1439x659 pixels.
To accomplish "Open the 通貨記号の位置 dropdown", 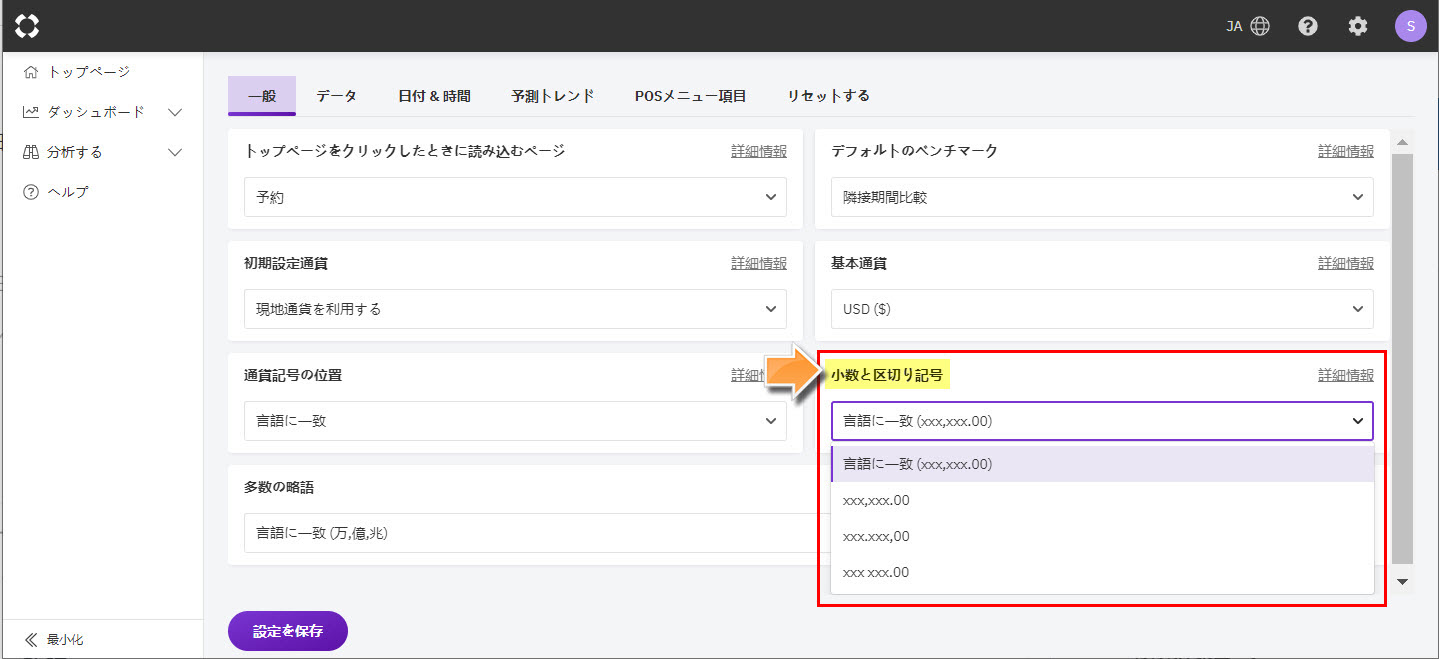I will point(515,421).
